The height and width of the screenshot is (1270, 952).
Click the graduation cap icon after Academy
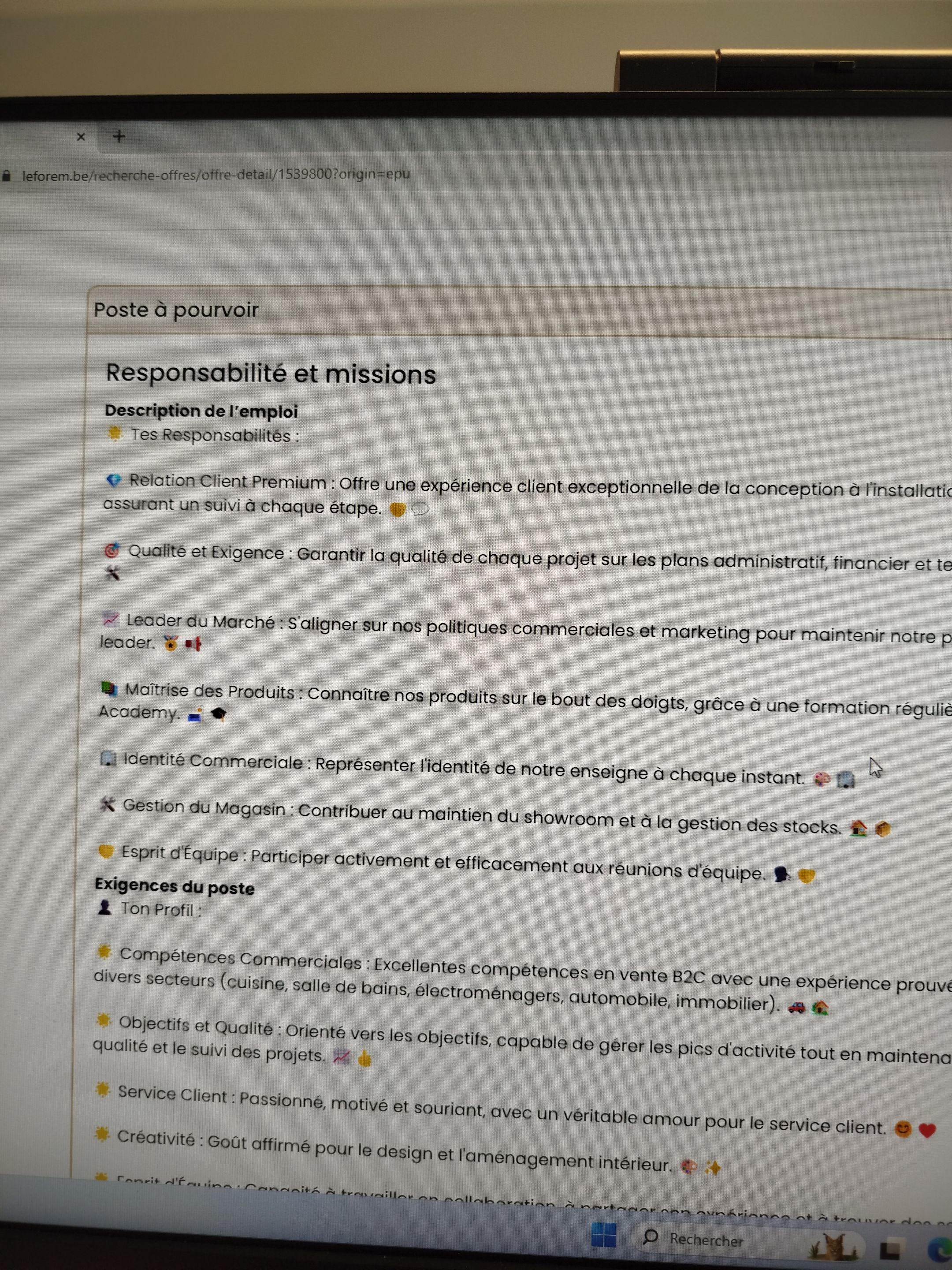(219, 713)
